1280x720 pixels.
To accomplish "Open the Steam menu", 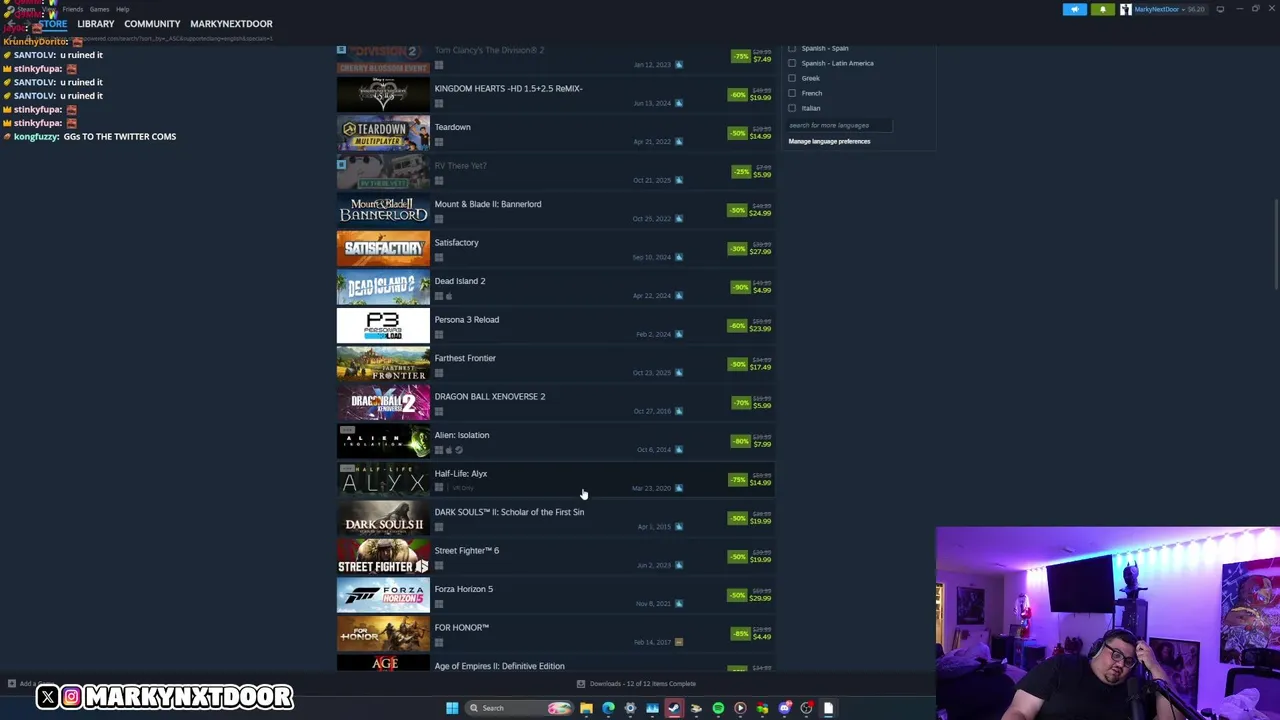I will [x=25, y=9].
